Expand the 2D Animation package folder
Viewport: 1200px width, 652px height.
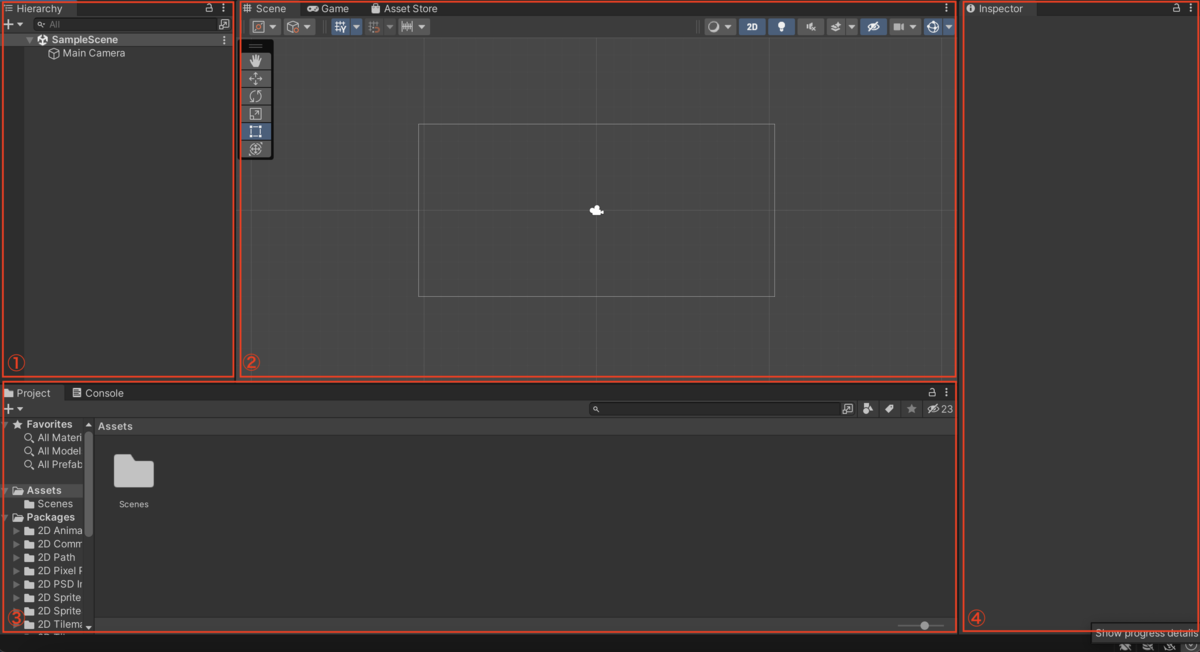[14, 530]
